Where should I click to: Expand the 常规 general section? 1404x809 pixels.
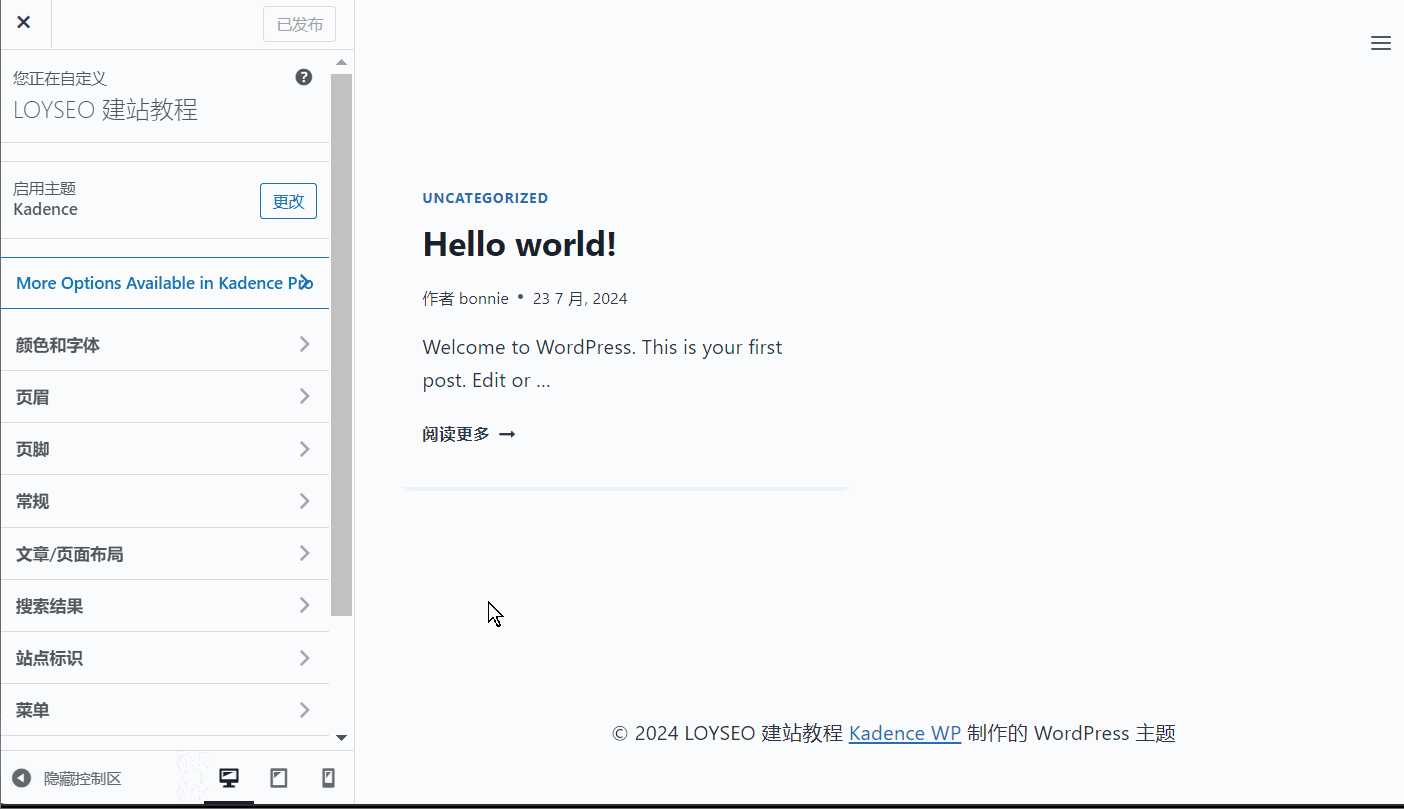click(x=165, y=501)
